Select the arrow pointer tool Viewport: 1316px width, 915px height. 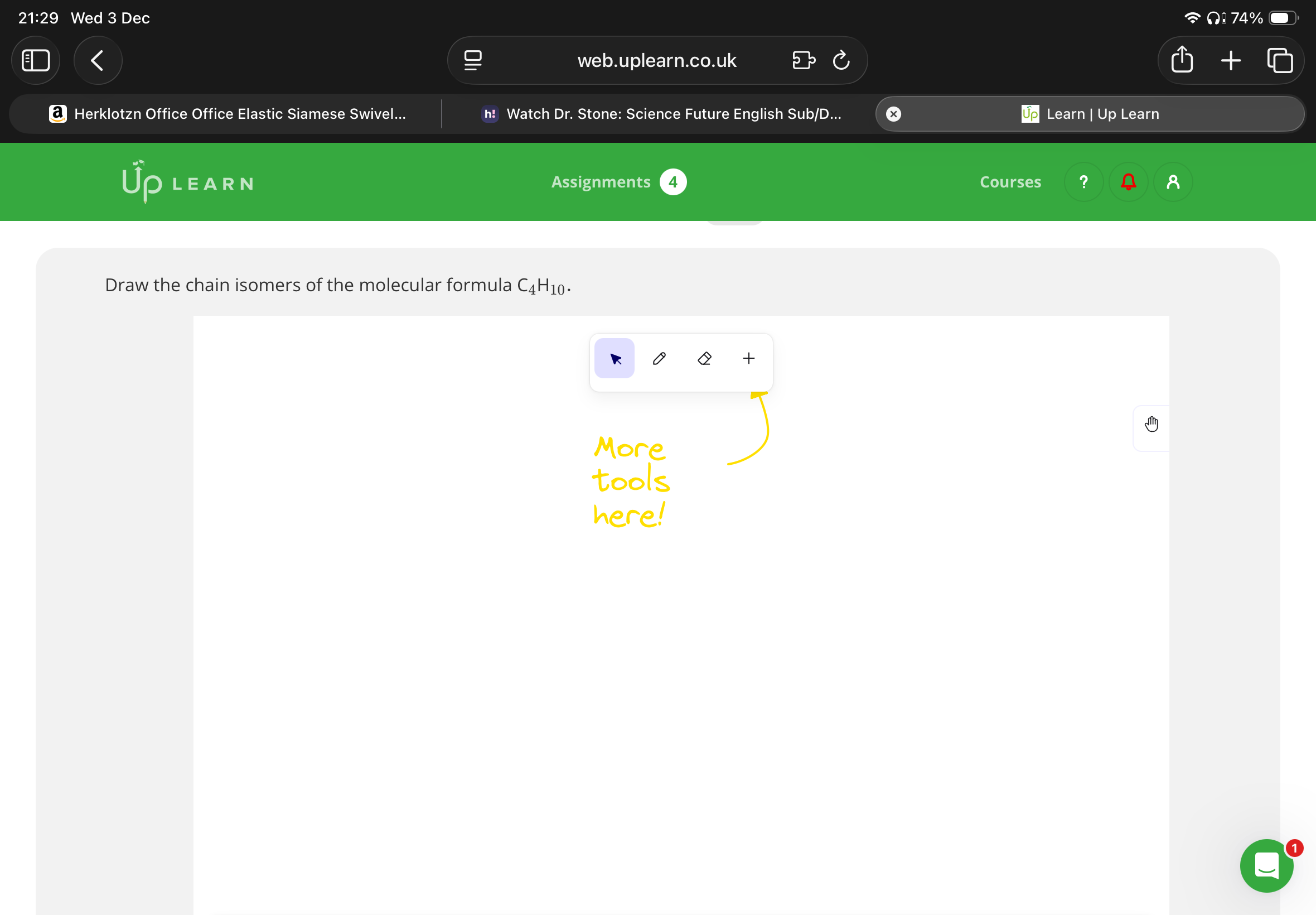click(x=614, y=358)
